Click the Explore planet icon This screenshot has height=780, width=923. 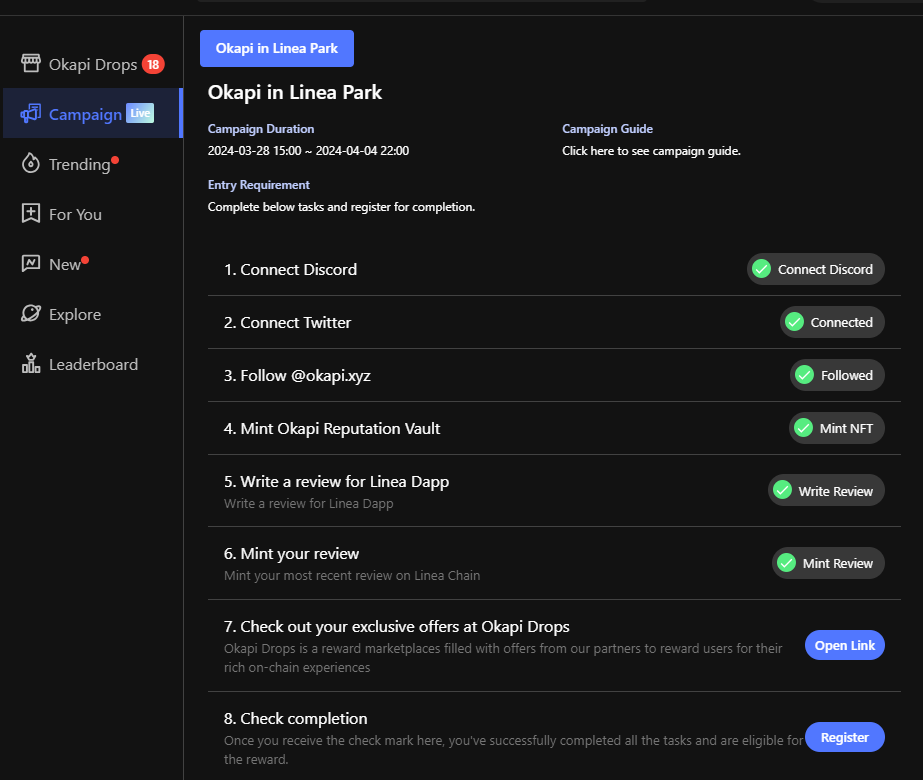coord(31,313)
